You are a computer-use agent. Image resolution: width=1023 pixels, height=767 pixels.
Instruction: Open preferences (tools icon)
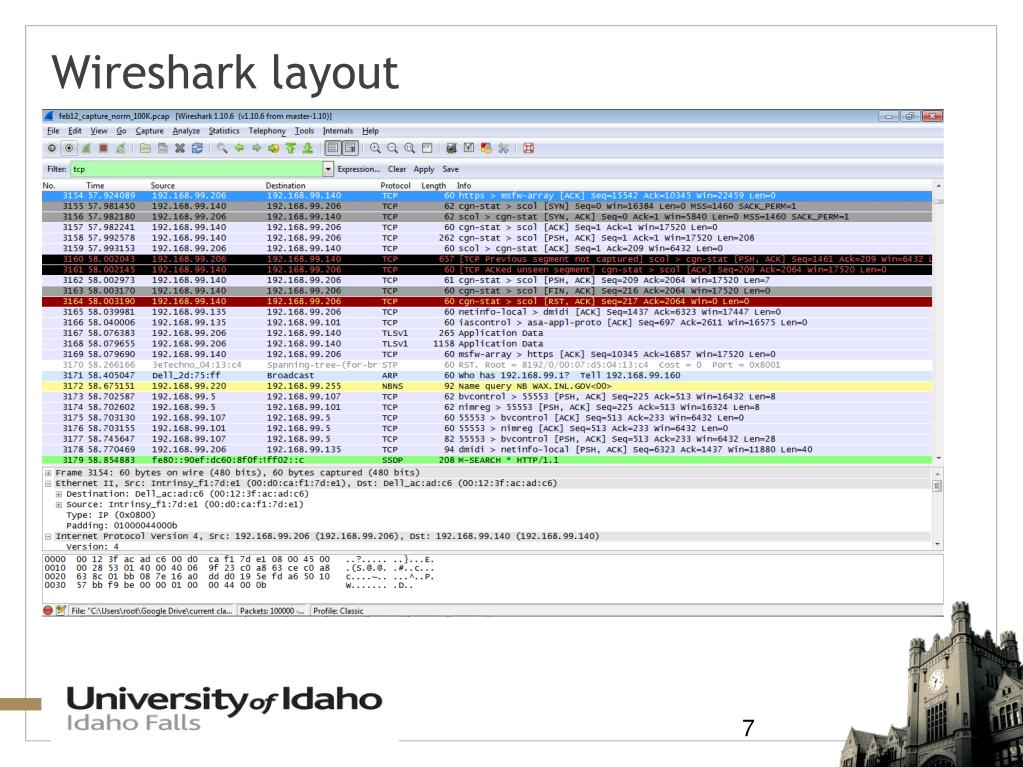pos(504,148)
